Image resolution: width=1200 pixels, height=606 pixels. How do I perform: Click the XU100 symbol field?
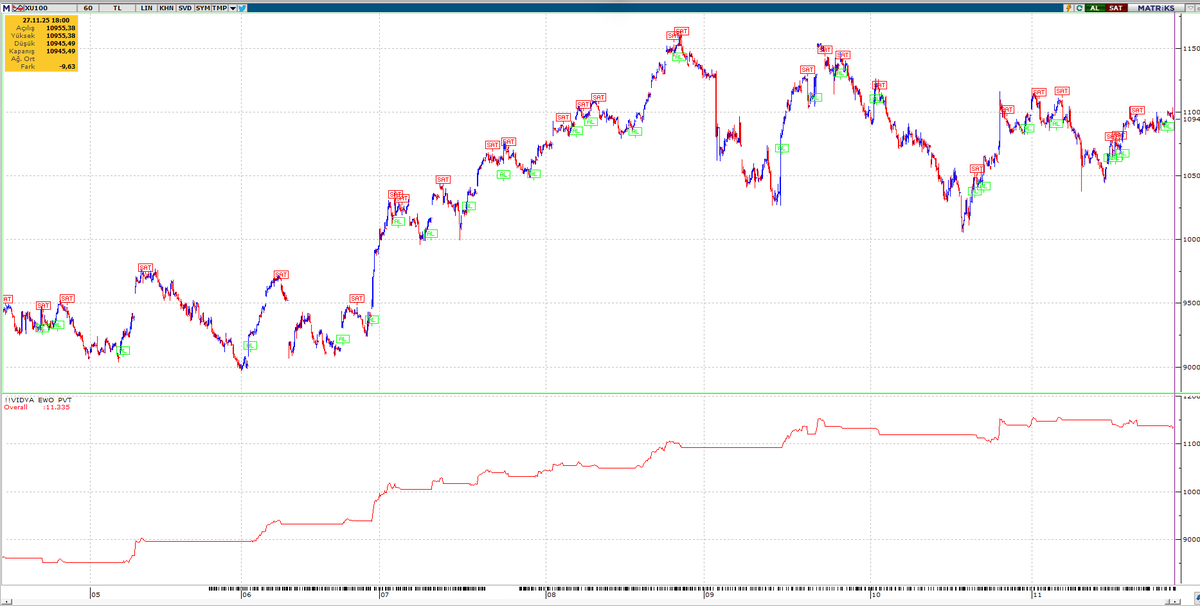click(50, 8)
